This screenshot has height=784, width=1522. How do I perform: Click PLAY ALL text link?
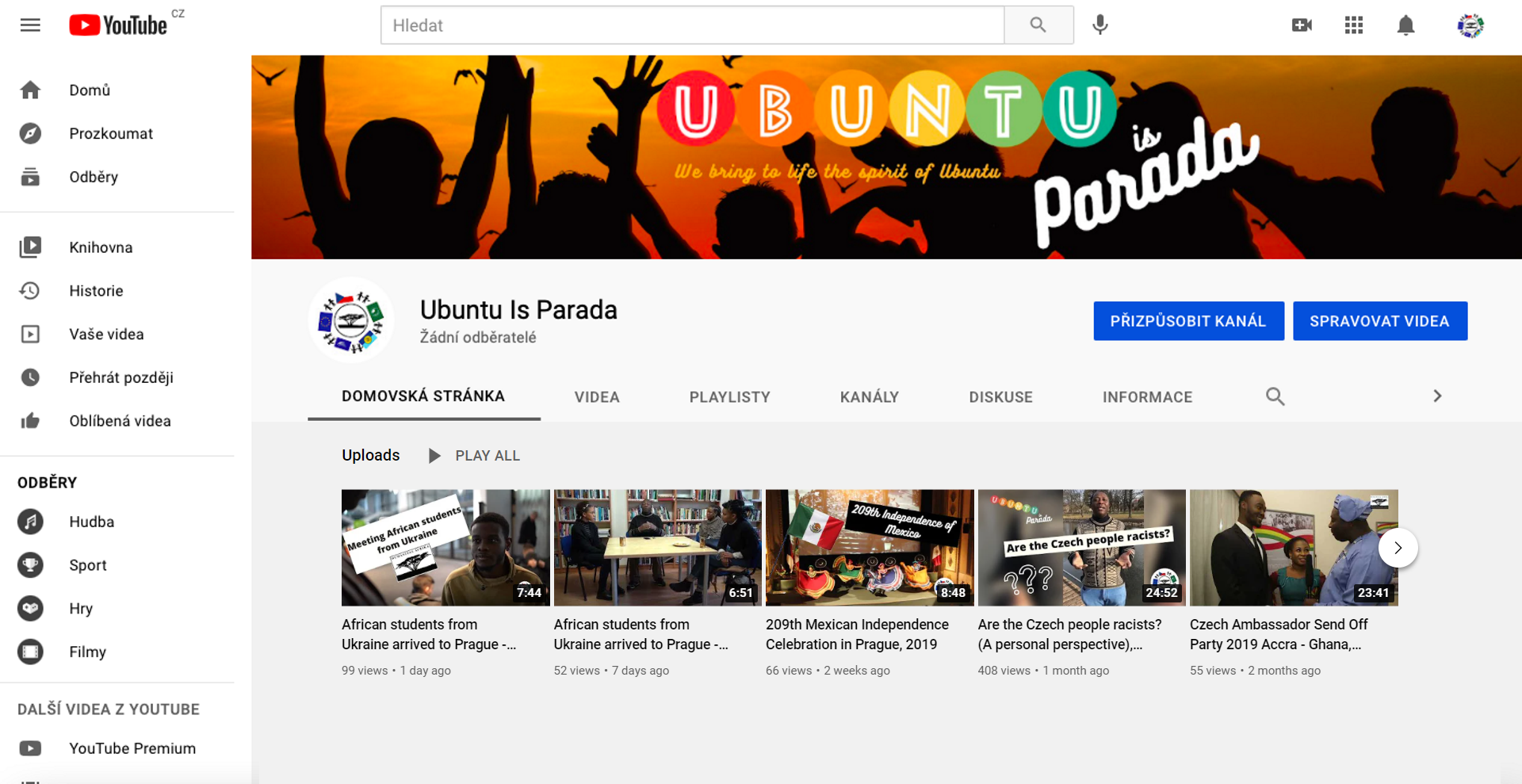click(488, 456)
